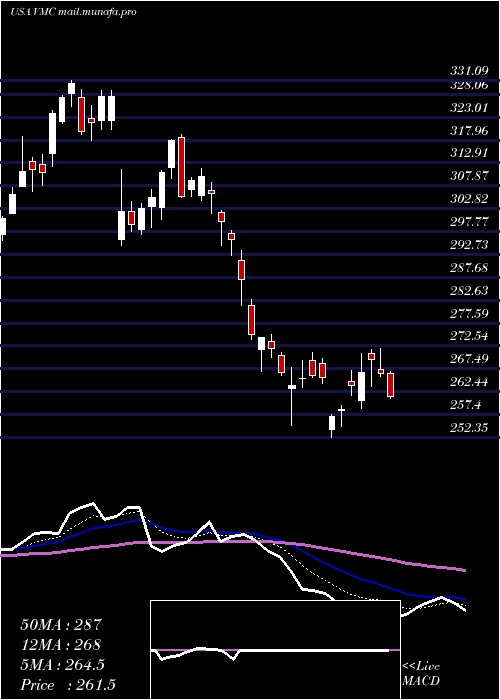Open the MACD inset chart panel
Screen dimensions: 500x700
(x=275, y=650)
